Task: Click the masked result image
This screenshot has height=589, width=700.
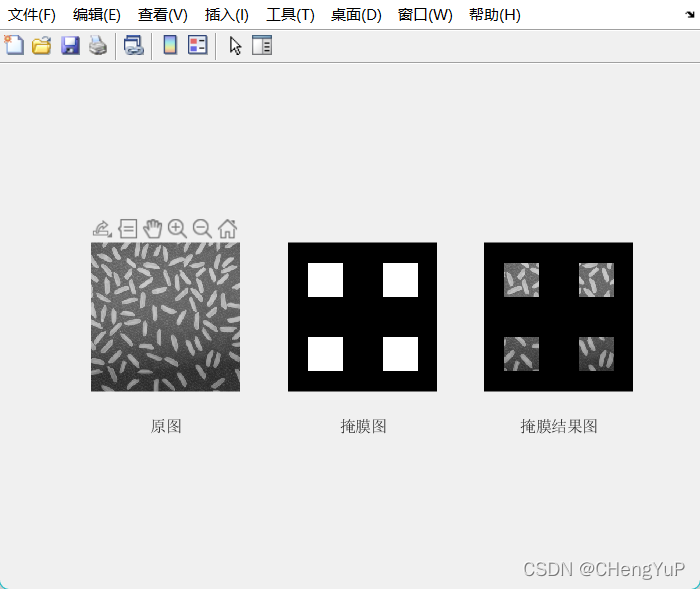Action: click(558, 317)
